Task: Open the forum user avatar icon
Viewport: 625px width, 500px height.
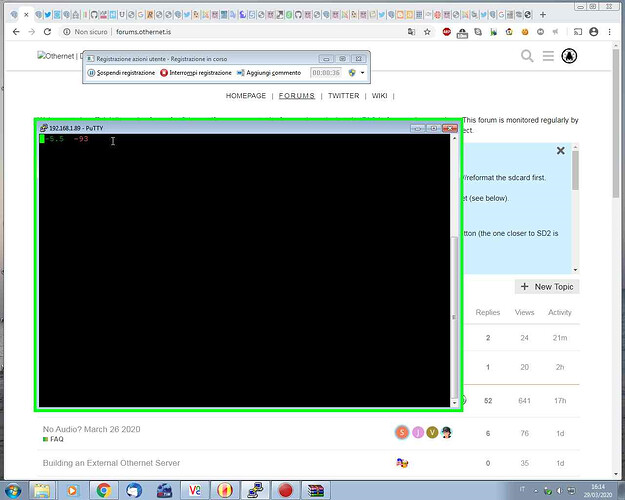Action: [x=569, y=56]
